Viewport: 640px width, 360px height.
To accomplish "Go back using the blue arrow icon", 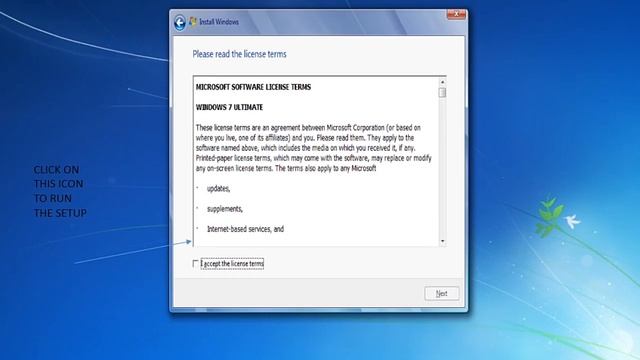I will 180,23.
